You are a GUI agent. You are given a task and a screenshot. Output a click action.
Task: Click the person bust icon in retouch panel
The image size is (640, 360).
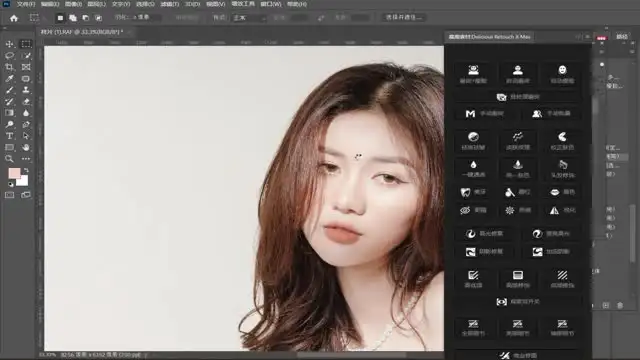[518, 70]
